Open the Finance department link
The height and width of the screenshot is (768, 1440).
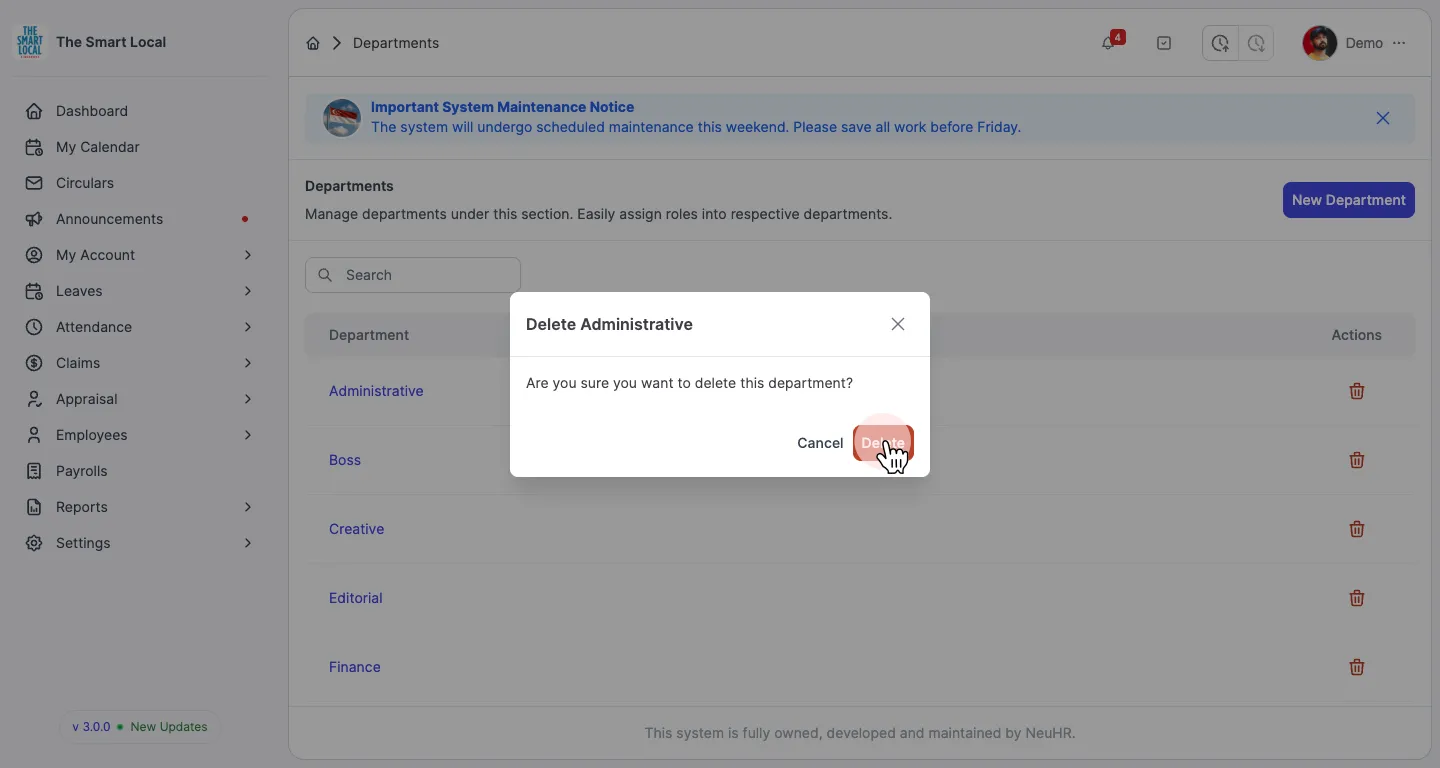(355, 667)
